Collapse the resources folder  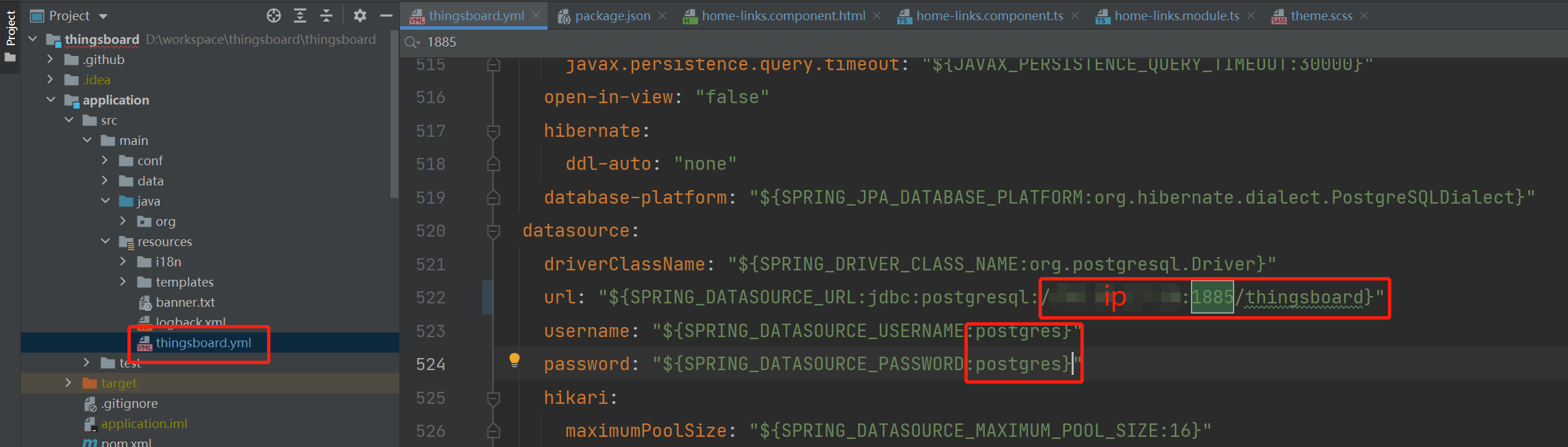(105, 241)
